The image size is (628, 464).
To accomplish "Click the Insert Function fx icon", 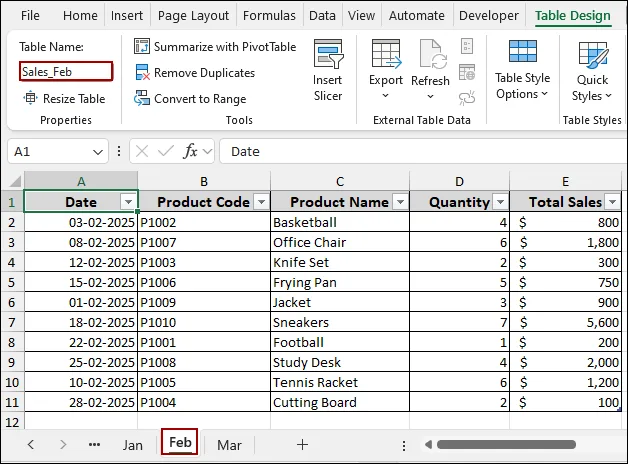I will pyautogui.click(x=190, y=151).
